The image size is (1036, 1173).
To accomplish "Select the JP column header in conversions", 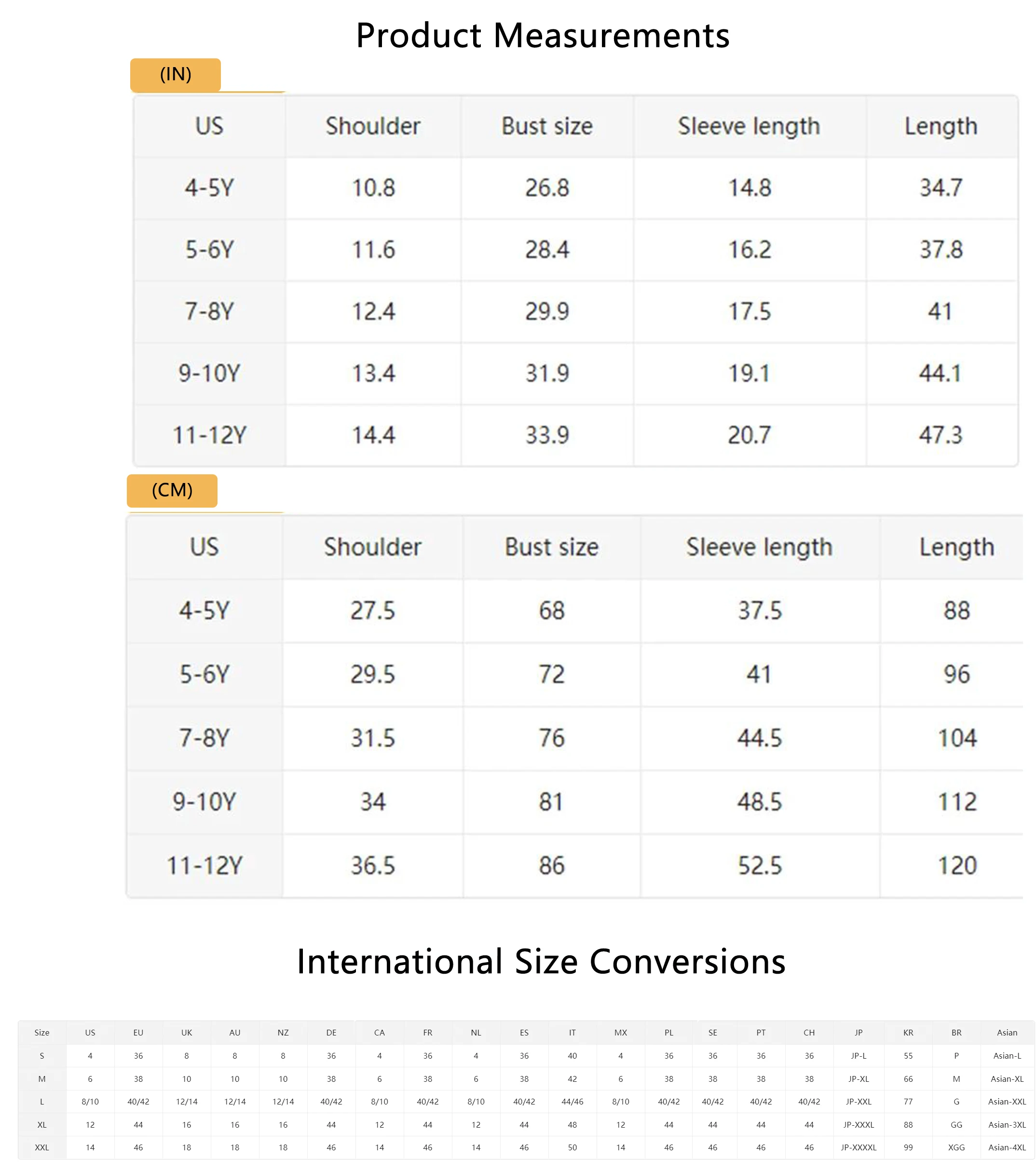I will click(x=858, y=1033).
